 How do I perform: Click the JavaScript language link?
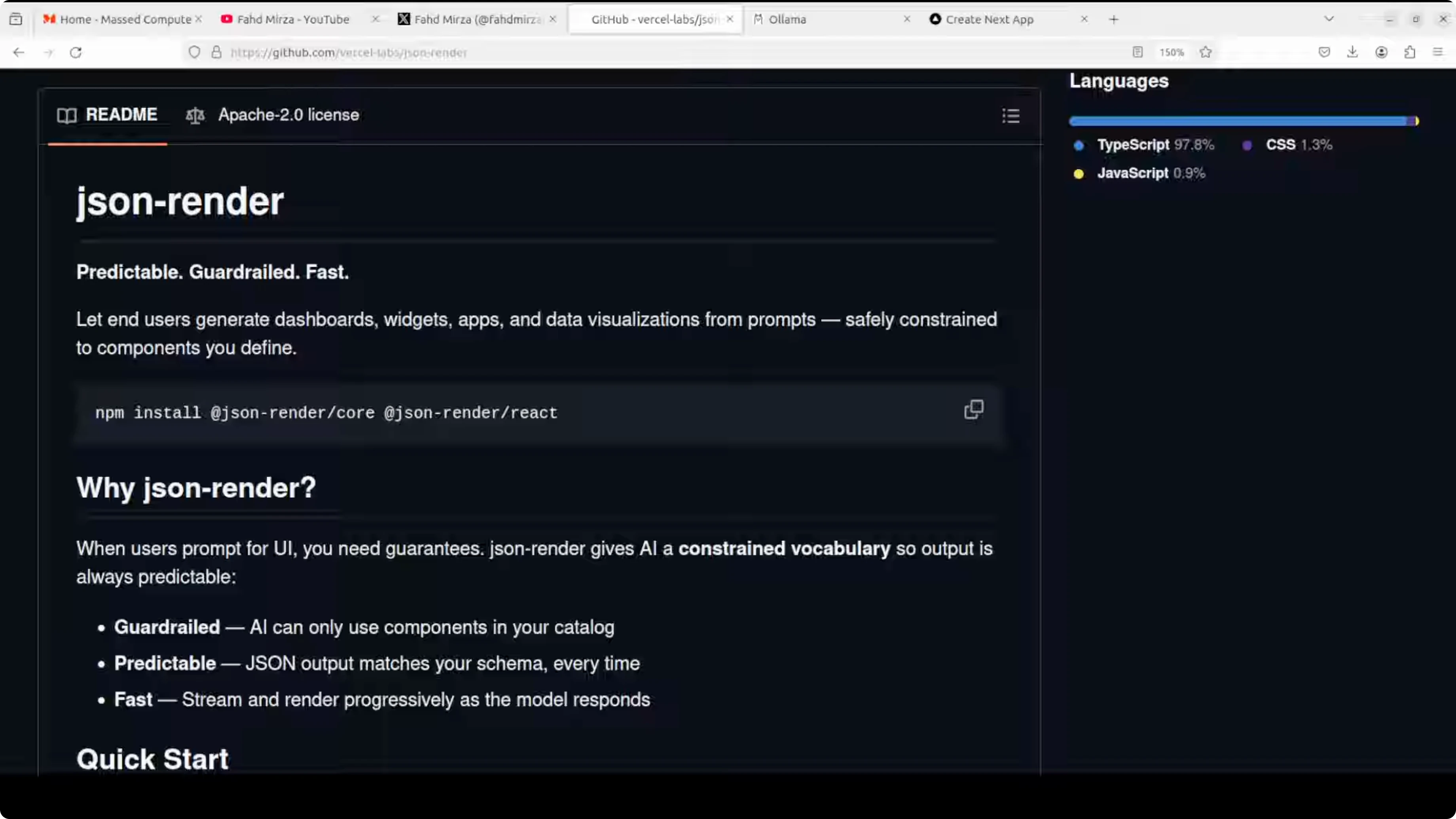1132,174
